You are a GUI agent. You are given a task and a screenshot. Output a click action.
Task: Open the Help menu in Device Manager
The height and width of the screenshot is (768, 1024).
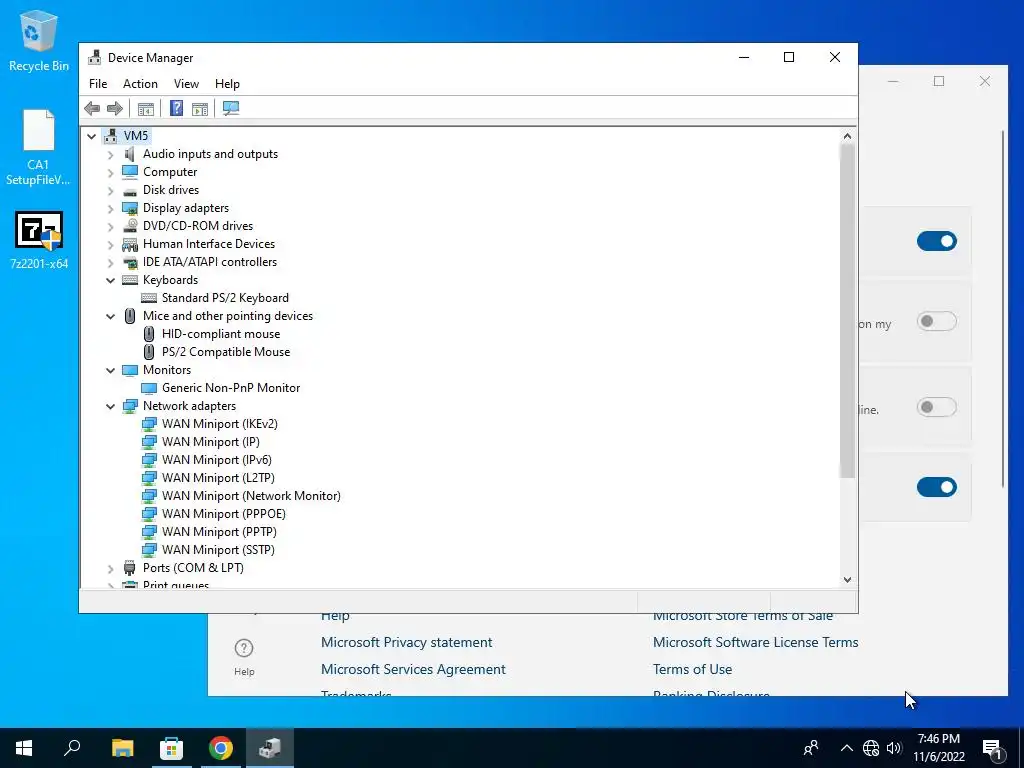[x=227, y=84]
